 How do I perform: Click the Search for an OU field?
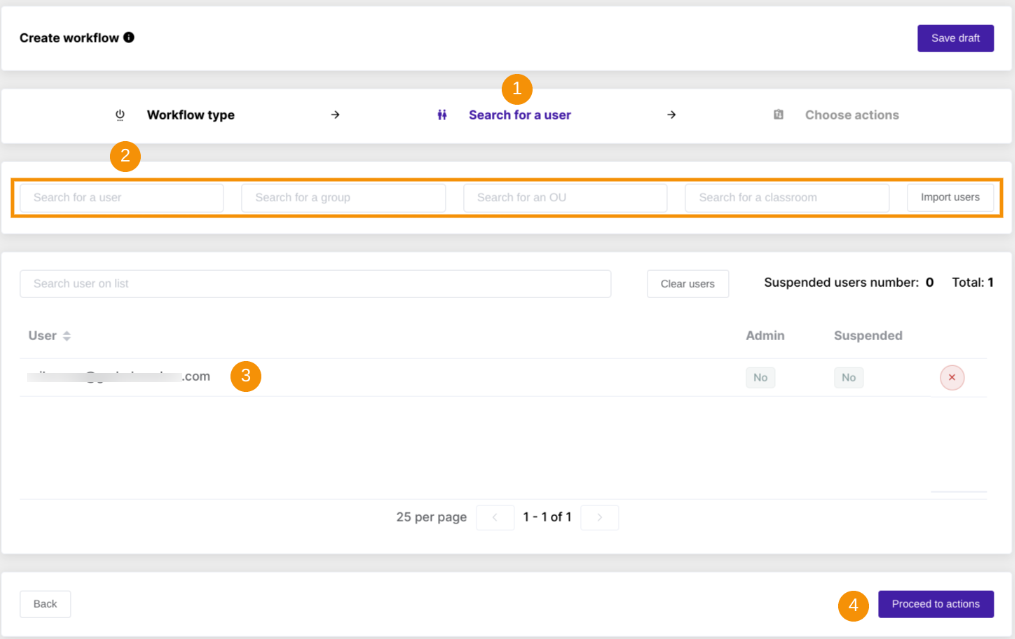[565, 198]
